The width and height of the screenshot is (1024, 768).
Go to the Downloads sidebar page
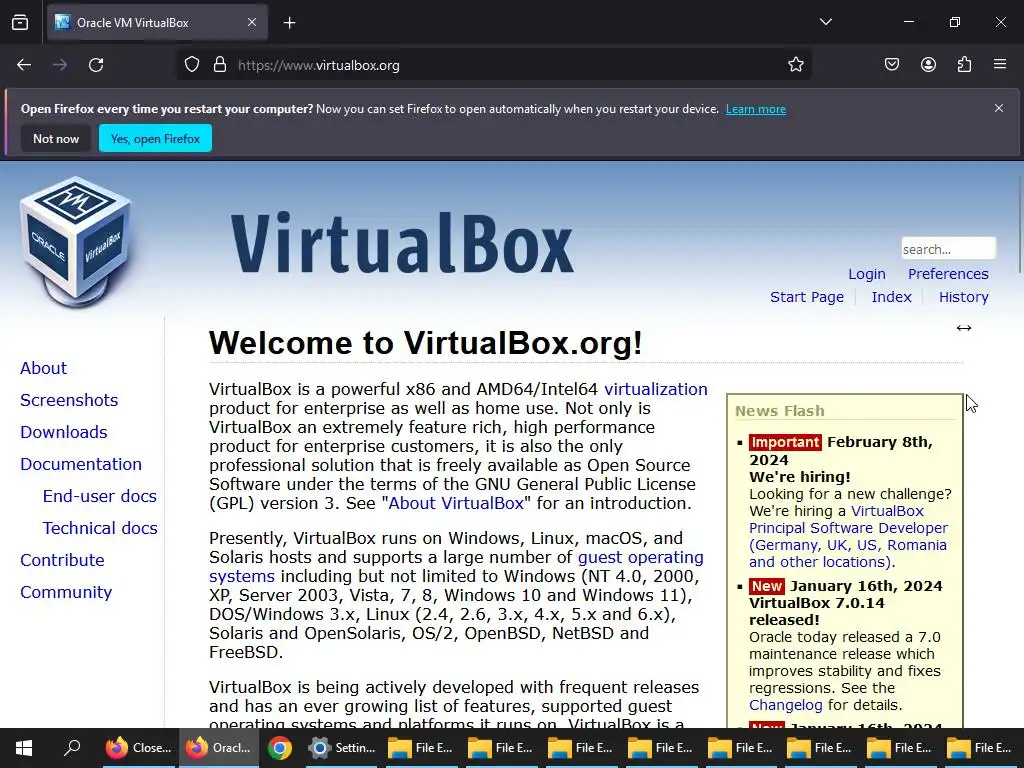pyautogui.click(x=63, y=432)
